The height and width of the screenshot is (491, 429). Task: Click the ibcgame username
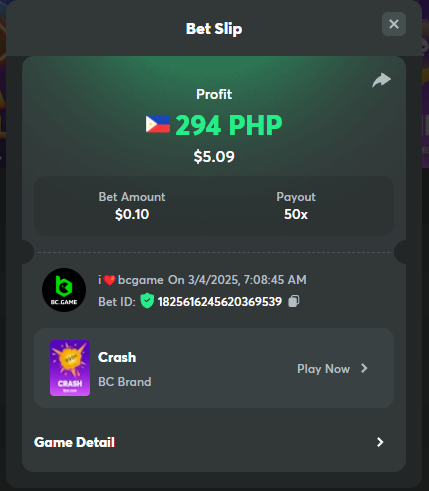coord(131,280)
